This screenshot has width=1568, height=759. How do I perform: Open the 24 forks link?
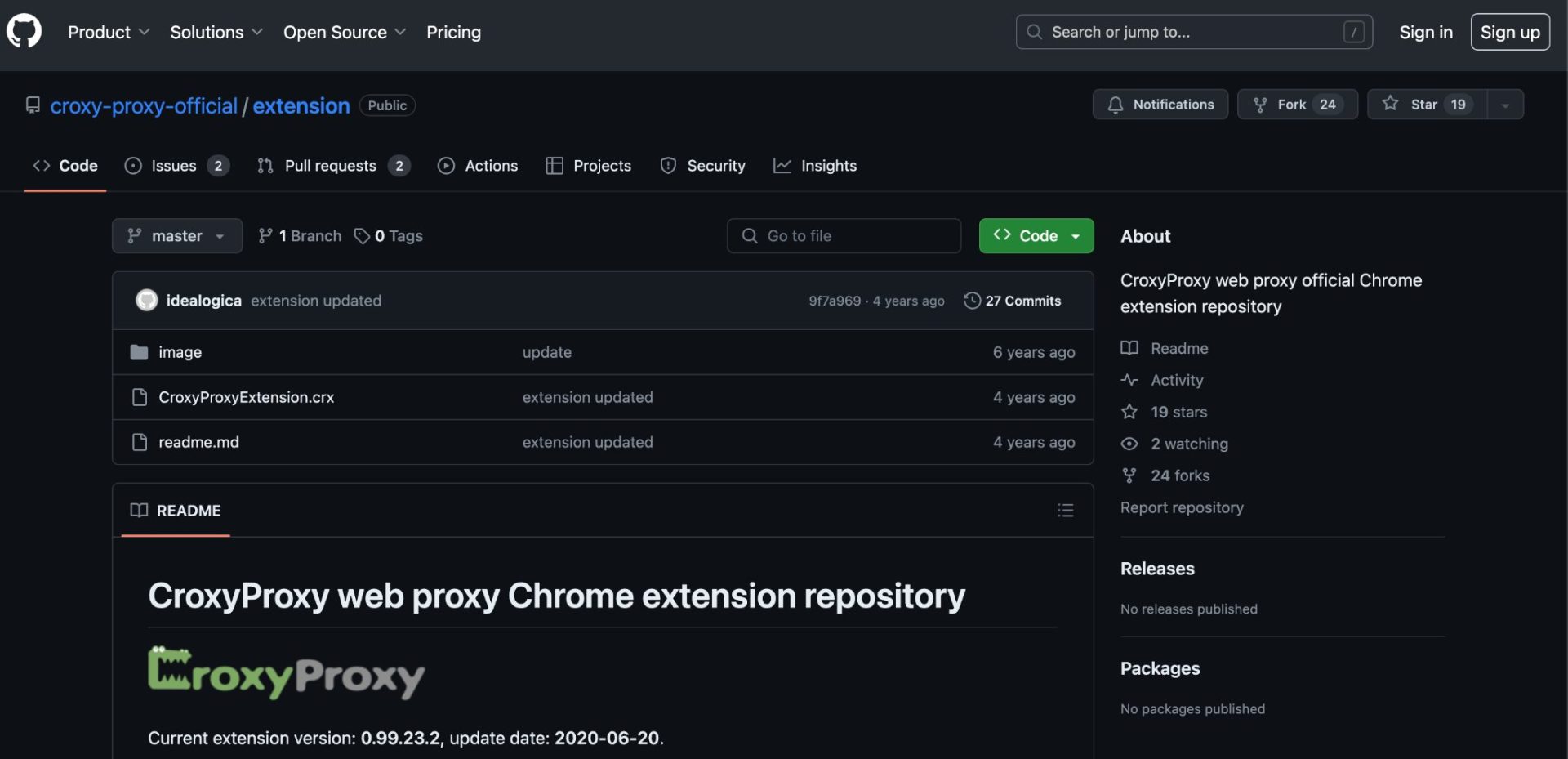[x=1165, y=475]
